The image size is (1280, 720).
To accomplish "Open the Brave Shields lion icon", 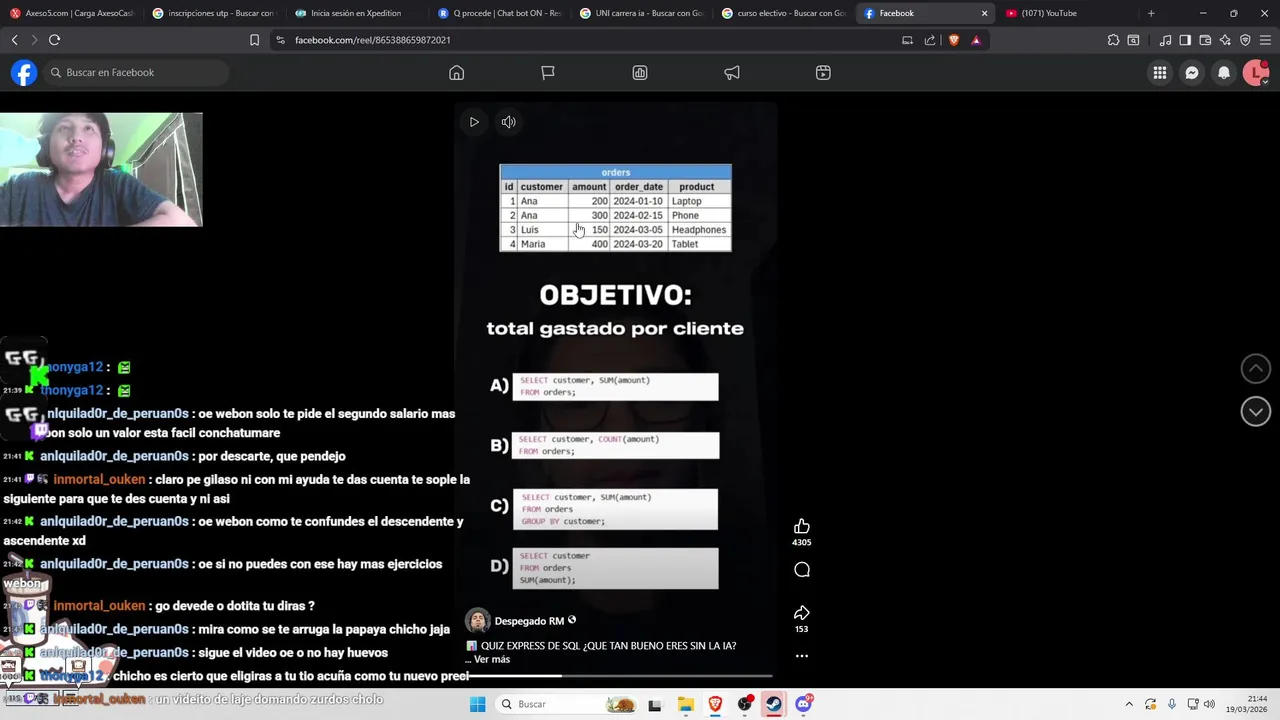I will click(953, 40).
